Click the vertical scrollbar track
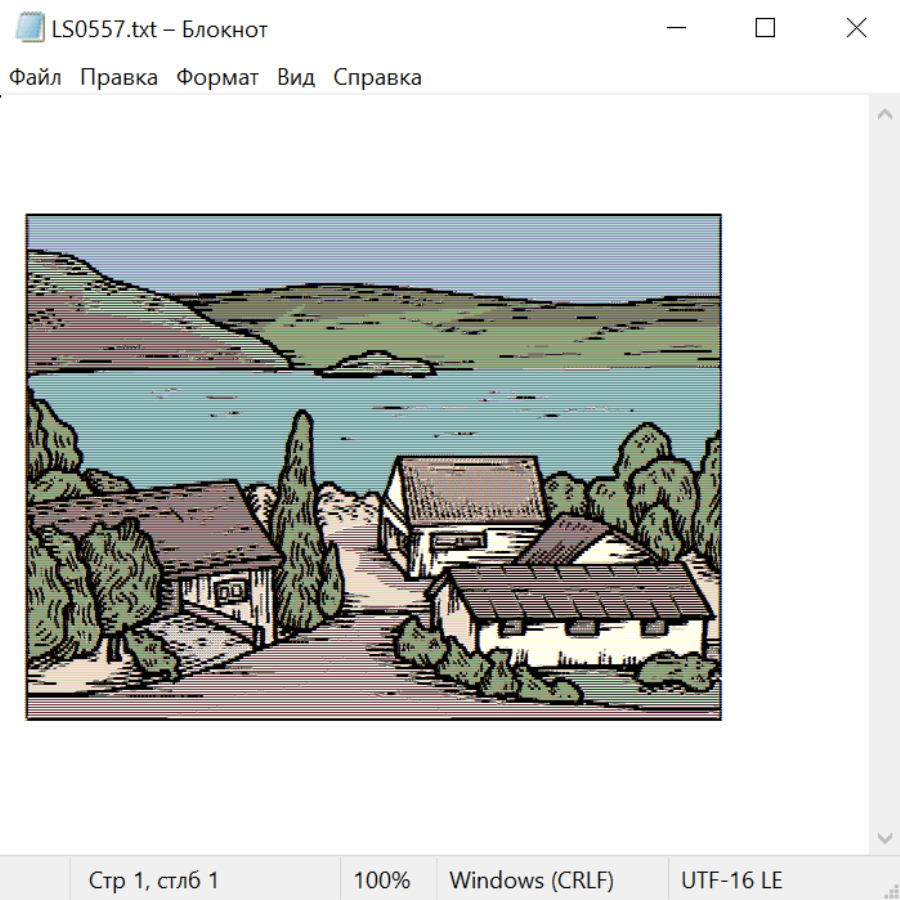Viewport: 900px width, 900px height. [884, 475]
